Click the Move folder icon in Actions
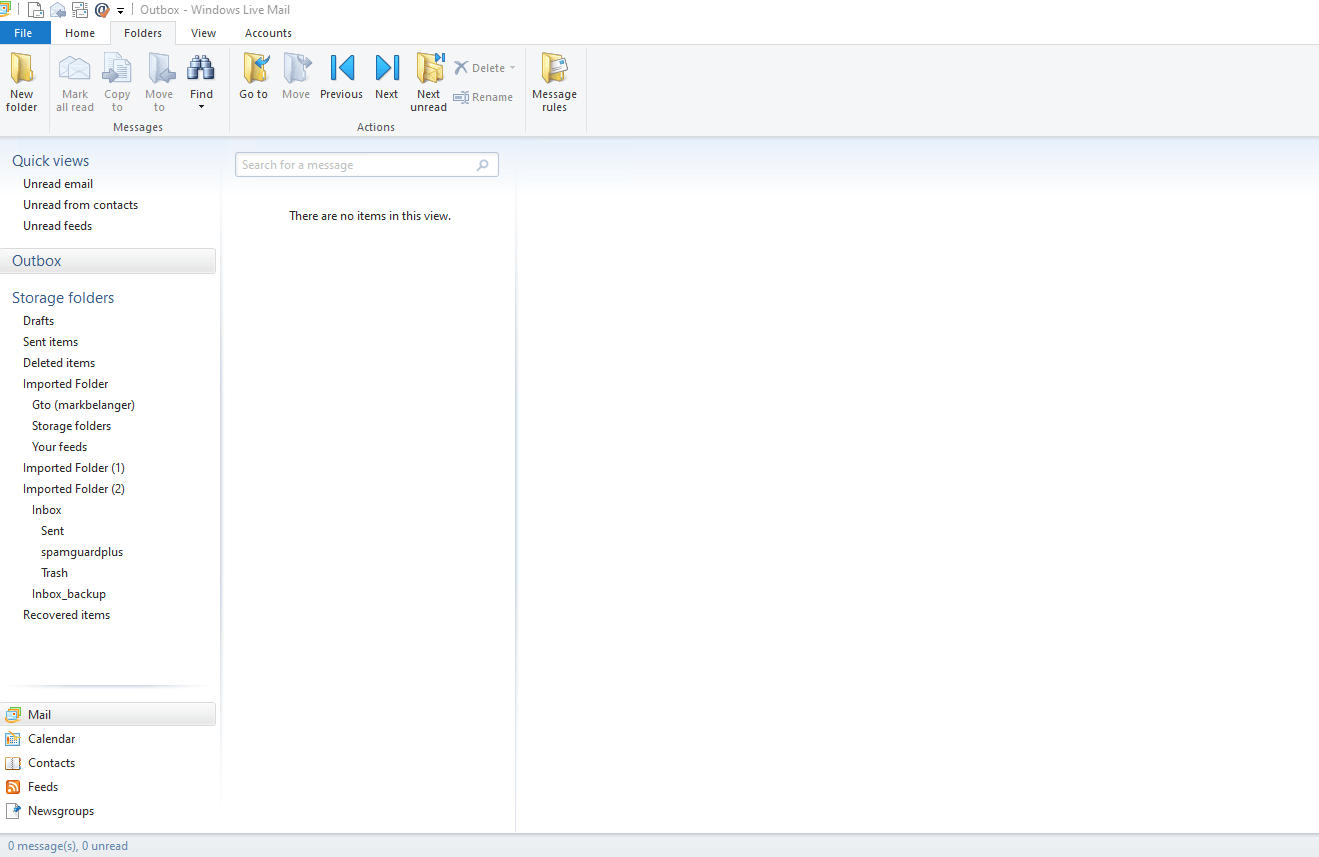The image size is (1319, 857). 296,68
